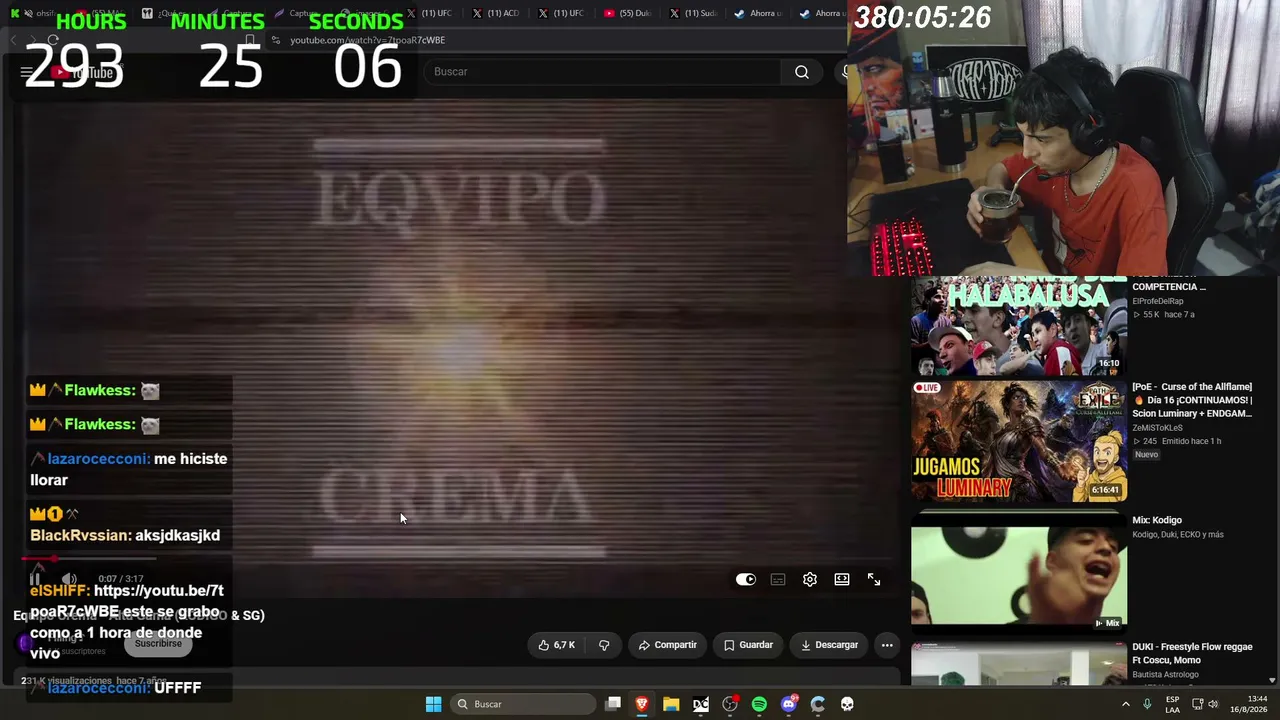Open the system tray volume icon
This screenshot has height=720, width=1280.
point(1213,704)
